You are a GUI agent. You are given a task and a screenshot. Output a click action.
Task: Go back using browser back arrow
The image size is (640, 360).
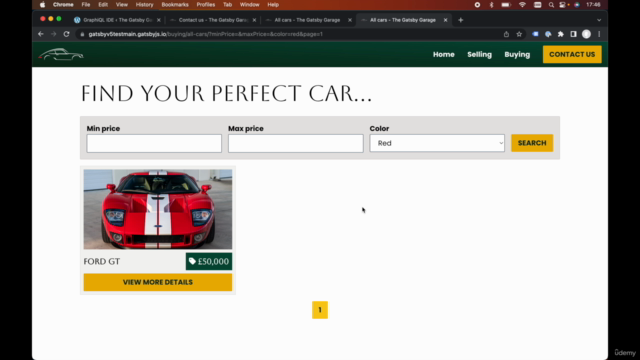[41, 34]
